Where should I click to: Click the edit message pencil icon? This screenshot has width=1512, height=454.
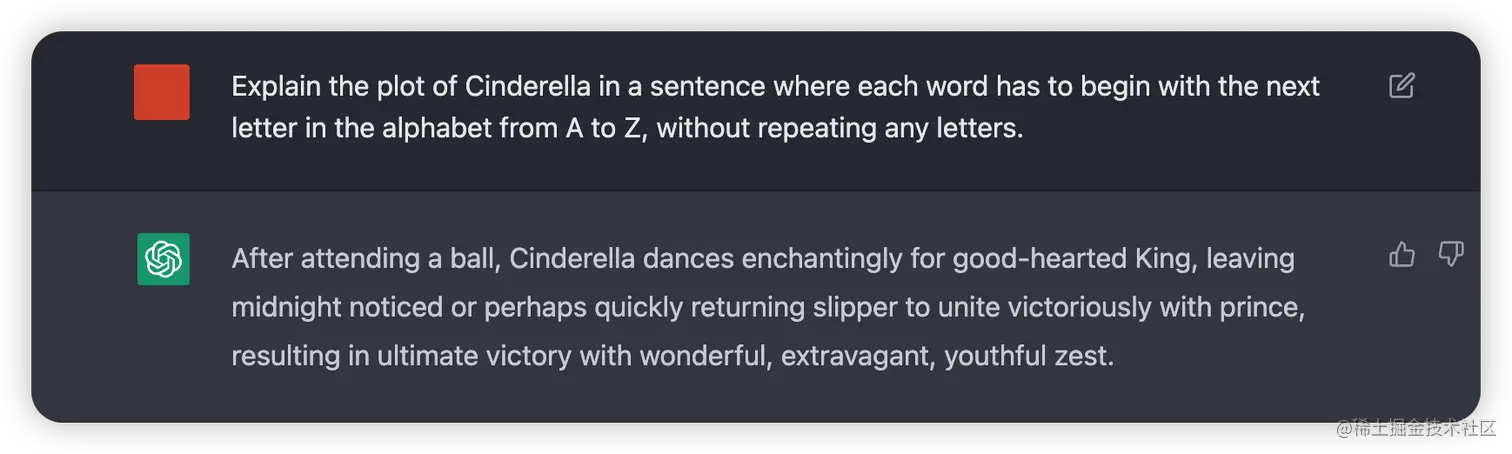coord(1402,86)
